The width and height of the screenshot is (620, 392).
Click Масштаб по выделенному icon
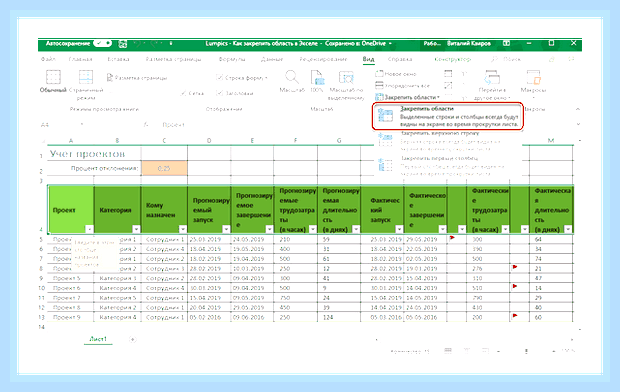tap(346, 85)
